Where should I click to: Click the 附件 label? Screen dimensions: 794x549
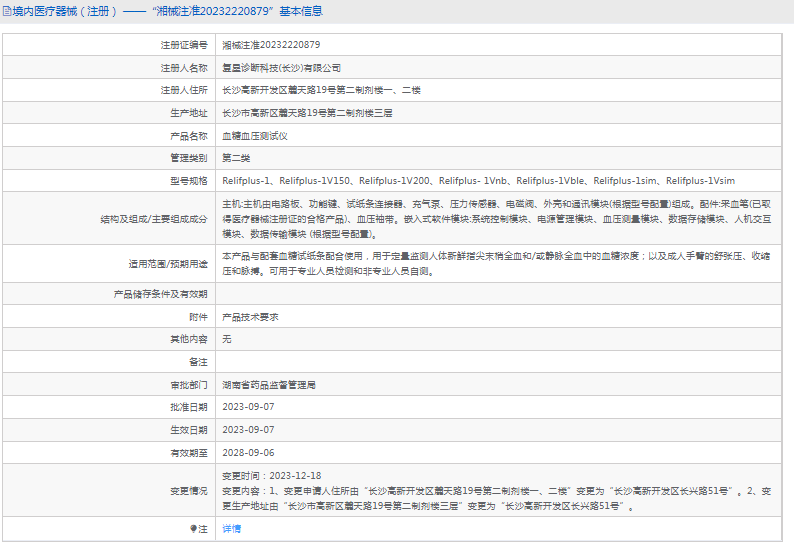coord(198,317)
